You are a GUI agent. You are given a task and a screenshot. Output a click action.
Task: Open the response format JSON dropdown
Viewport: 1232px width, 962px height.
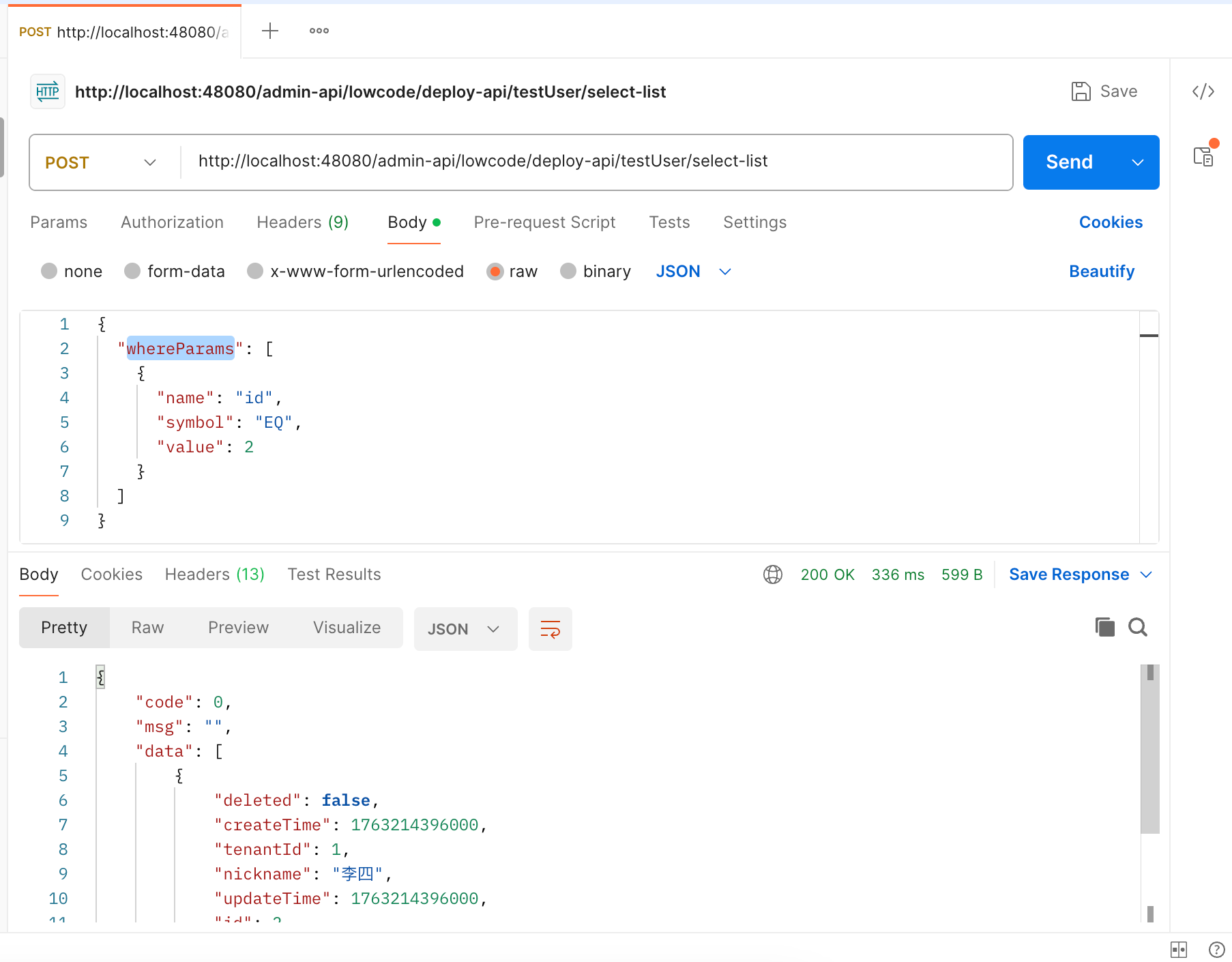pos(465,629)
